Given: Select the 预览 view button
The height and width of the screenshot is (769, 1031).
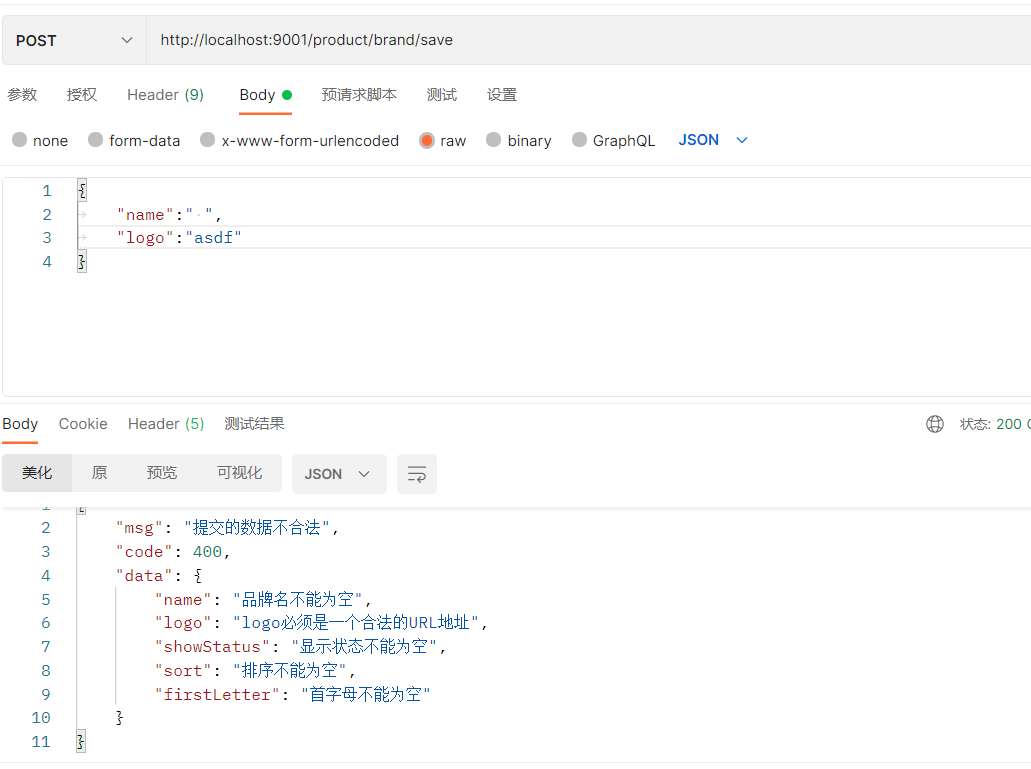Looking at the screenshot, I should click(x=162, y=473).
